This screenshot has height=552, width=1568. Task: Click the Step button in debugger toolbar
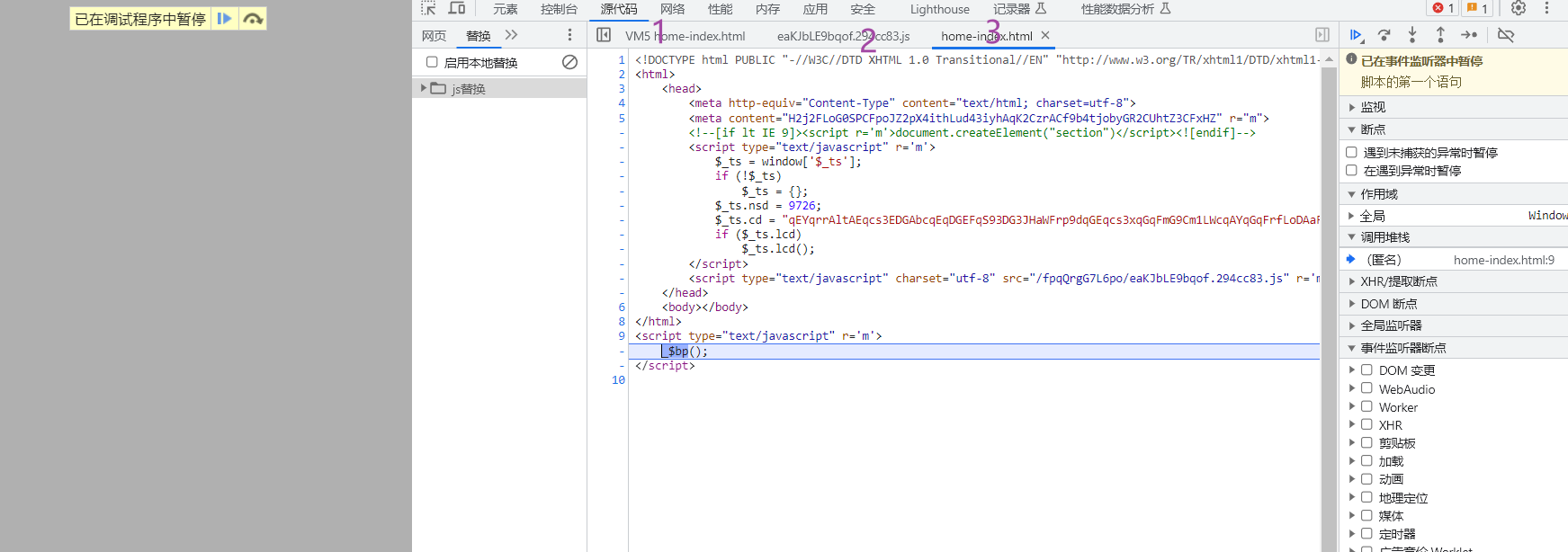point(1469,35)
